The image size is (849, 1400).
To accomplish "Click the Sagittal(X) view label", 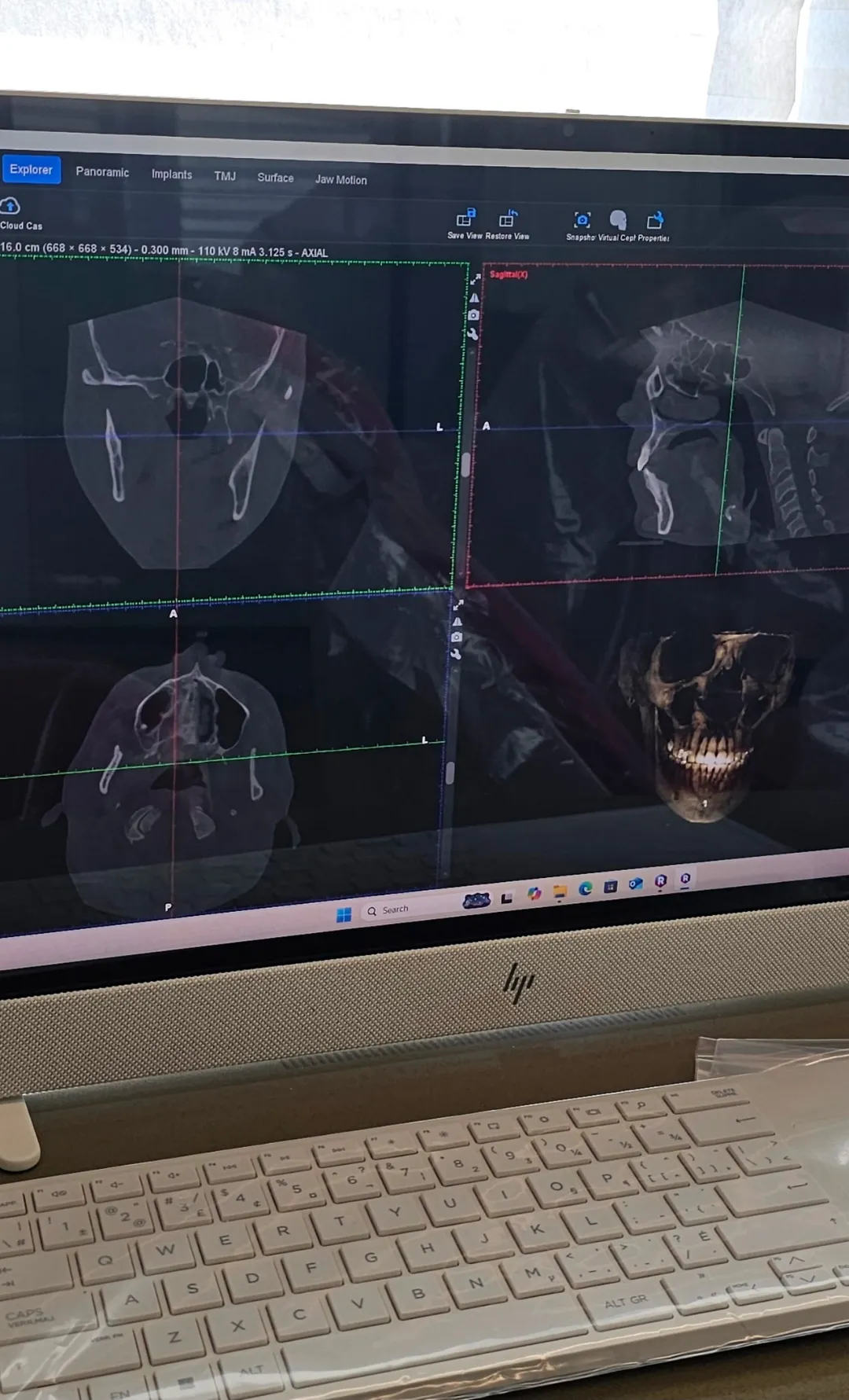I will 509,274.
